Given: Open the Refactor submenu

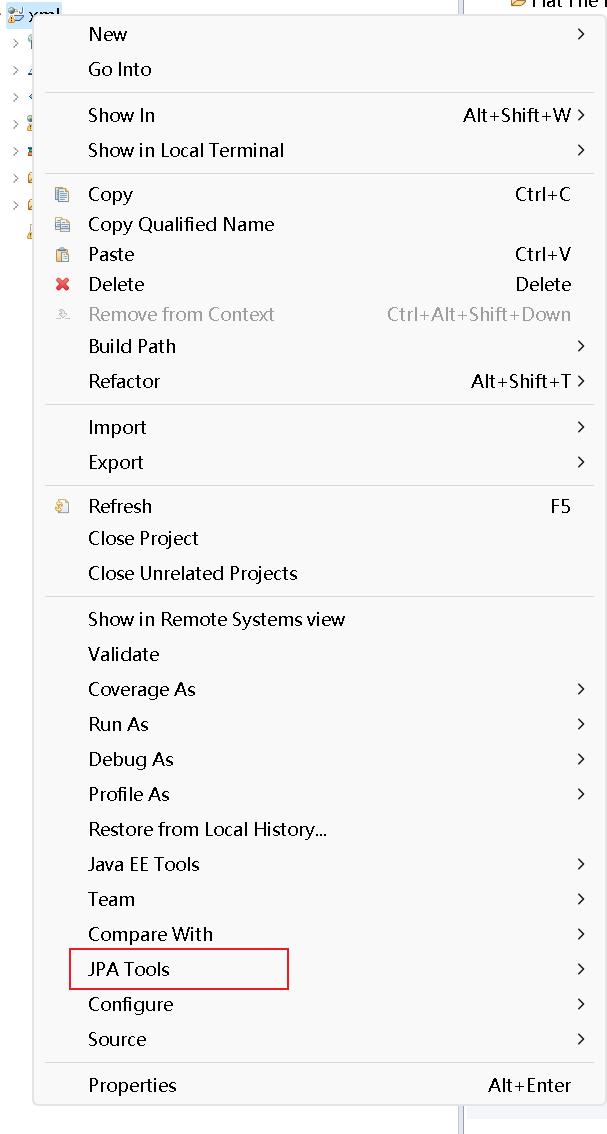Looking at the screenshot, I should coord(124,382).
